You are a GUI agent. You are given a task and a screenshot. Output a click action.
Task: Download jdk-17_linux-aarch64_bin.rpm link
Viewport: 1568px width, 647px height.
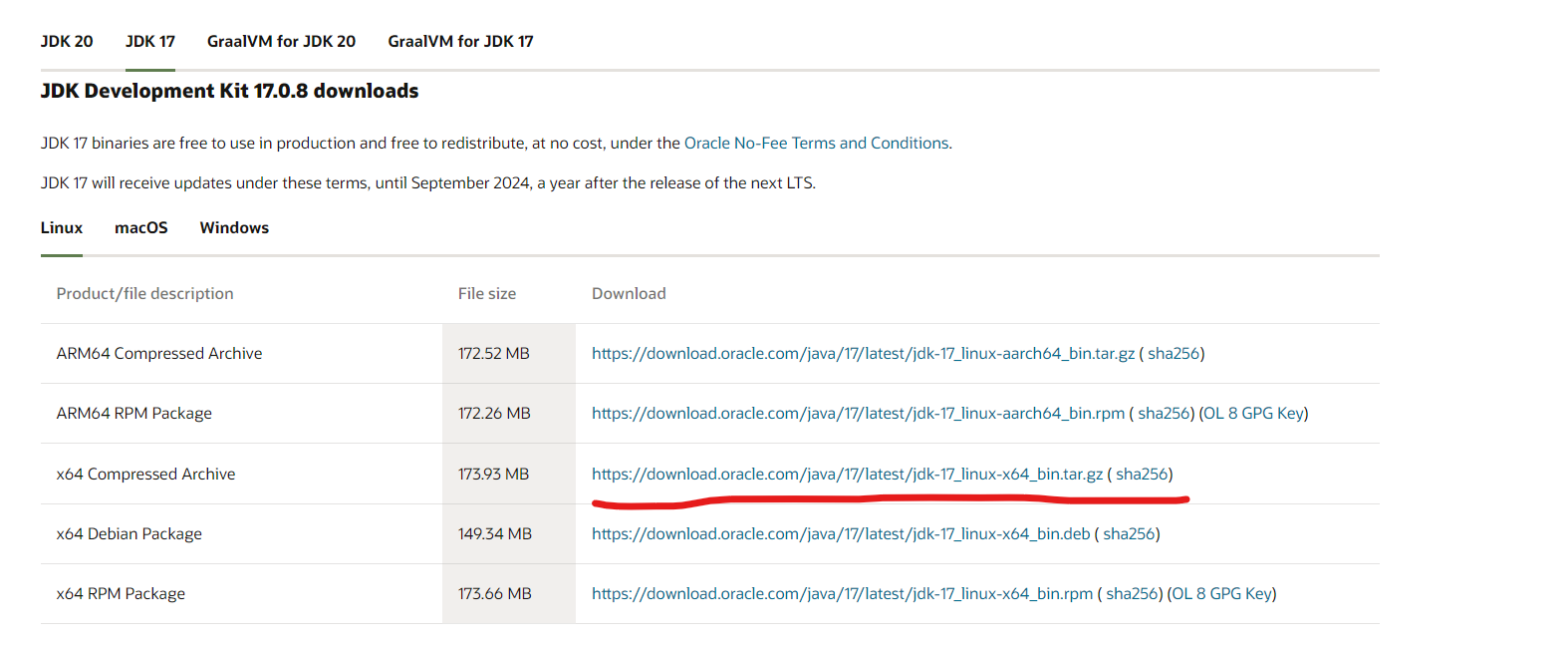click(858, 413)
